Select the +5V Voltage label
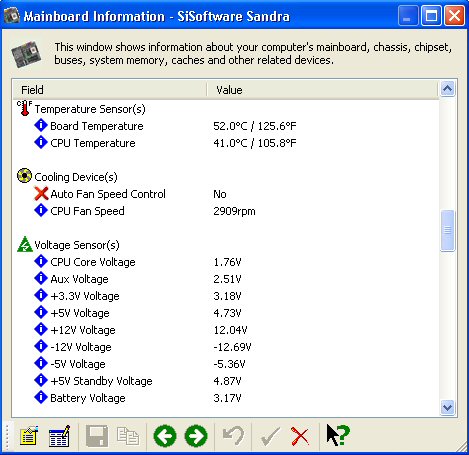The height and width of the screenshot is (455, 469). point(80,313)
